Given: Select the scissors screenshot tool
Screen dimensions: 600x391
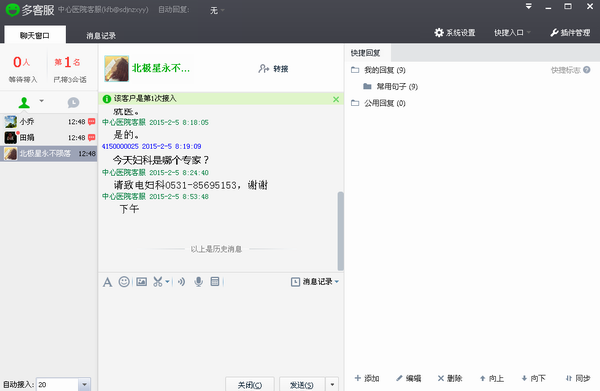Looking at the screenshot, I should (158, 282).
